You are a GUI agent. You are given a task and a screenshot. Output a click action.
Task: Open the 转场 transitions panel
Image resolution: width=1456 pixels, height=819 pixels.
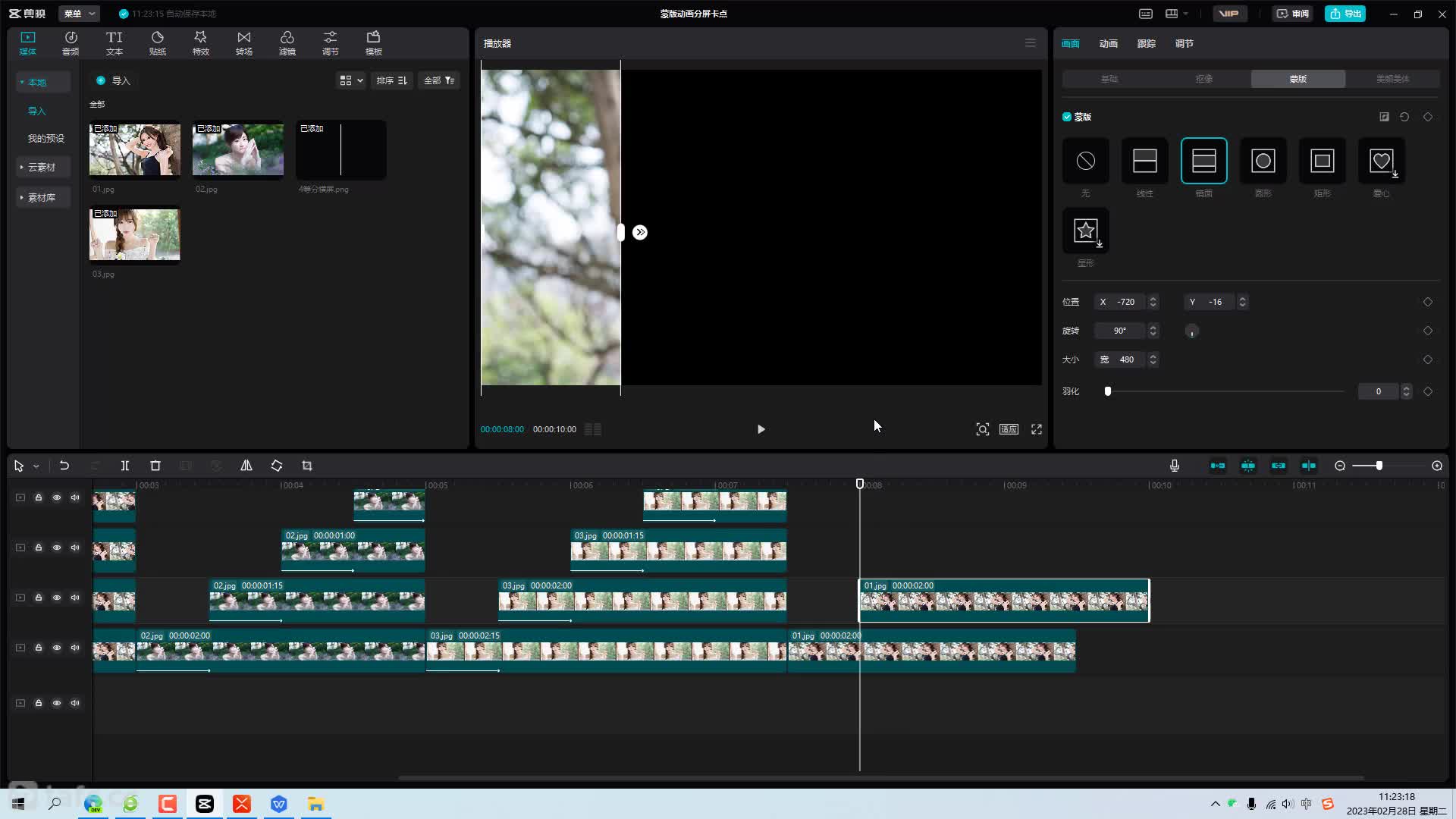click(x=243, y=43)
